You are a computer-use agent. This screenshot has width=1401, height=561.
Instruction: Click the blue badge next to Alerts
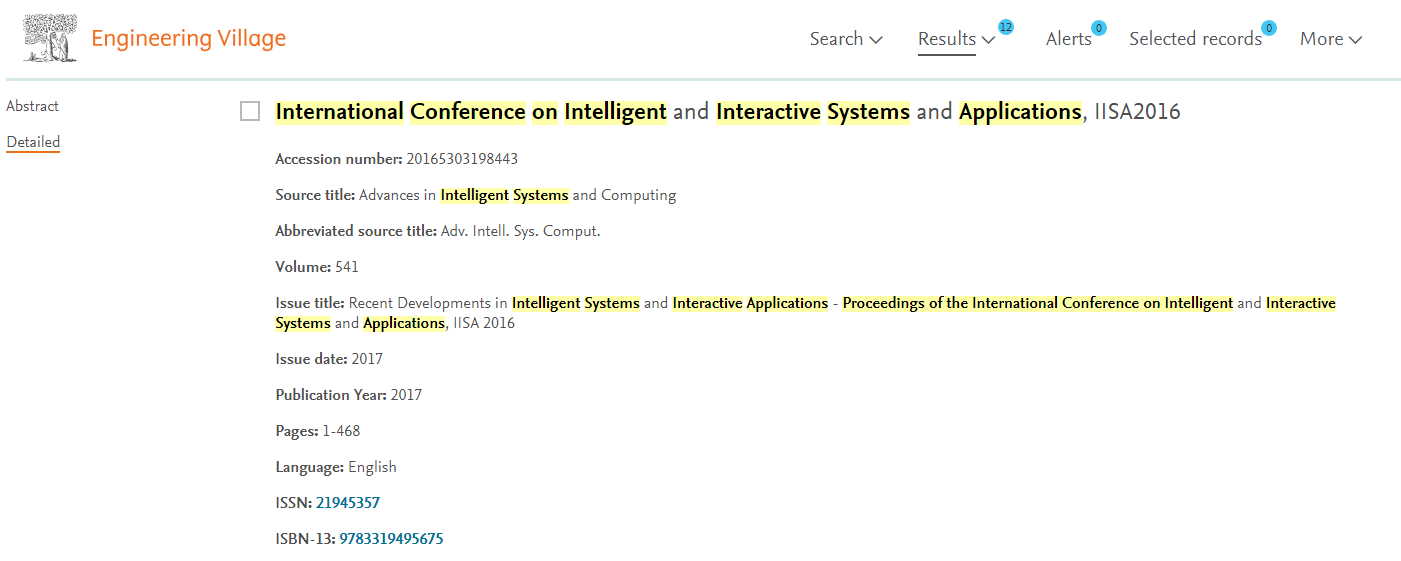pos(1099,28)
